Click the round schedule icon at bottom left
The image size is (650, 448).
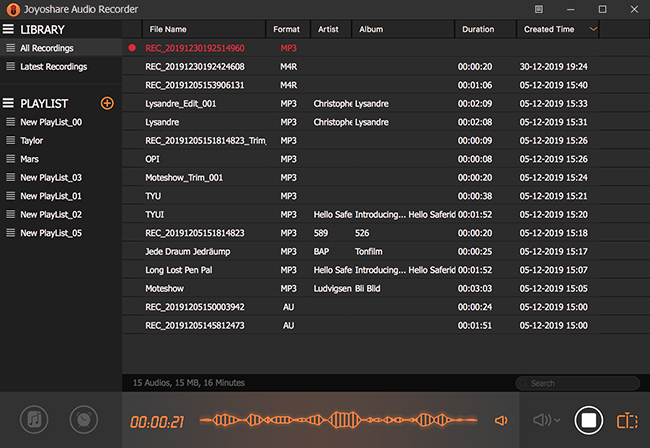click(x=84, y=421)
